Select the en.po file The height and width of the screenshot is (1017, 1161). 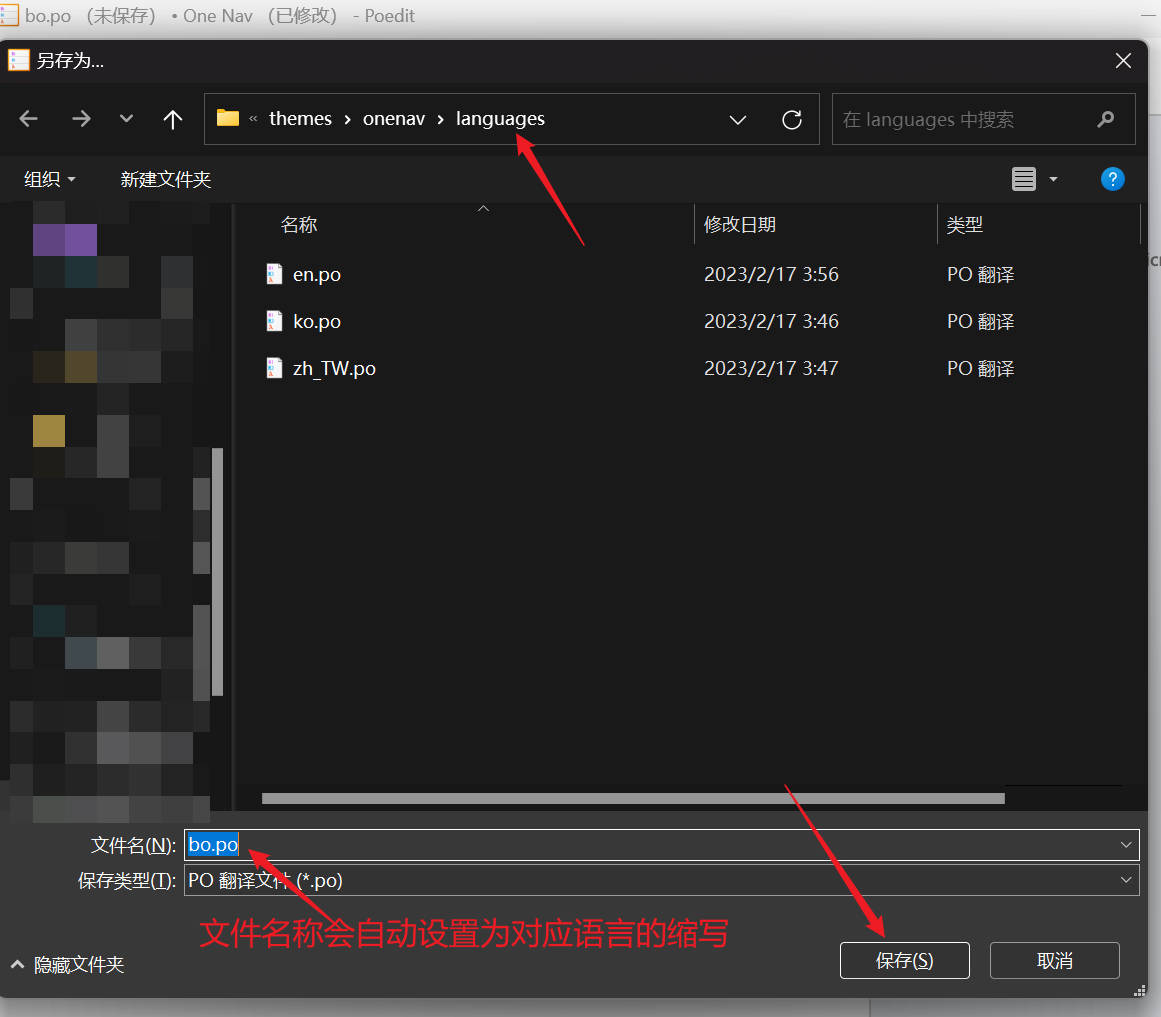[316, 275]
